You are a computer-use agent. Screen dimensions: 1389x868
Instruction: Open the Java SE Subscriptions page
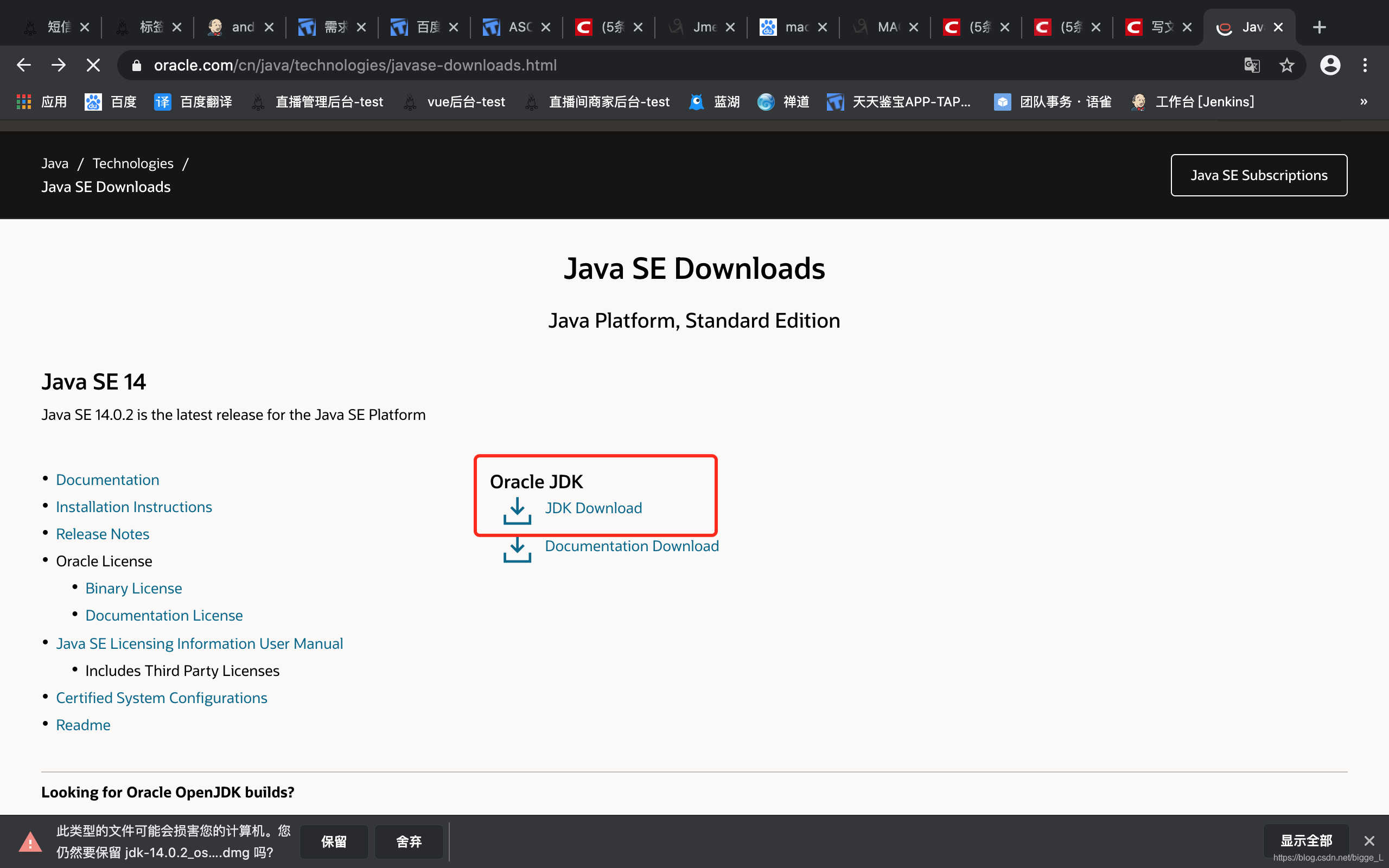pos(1259,175)
